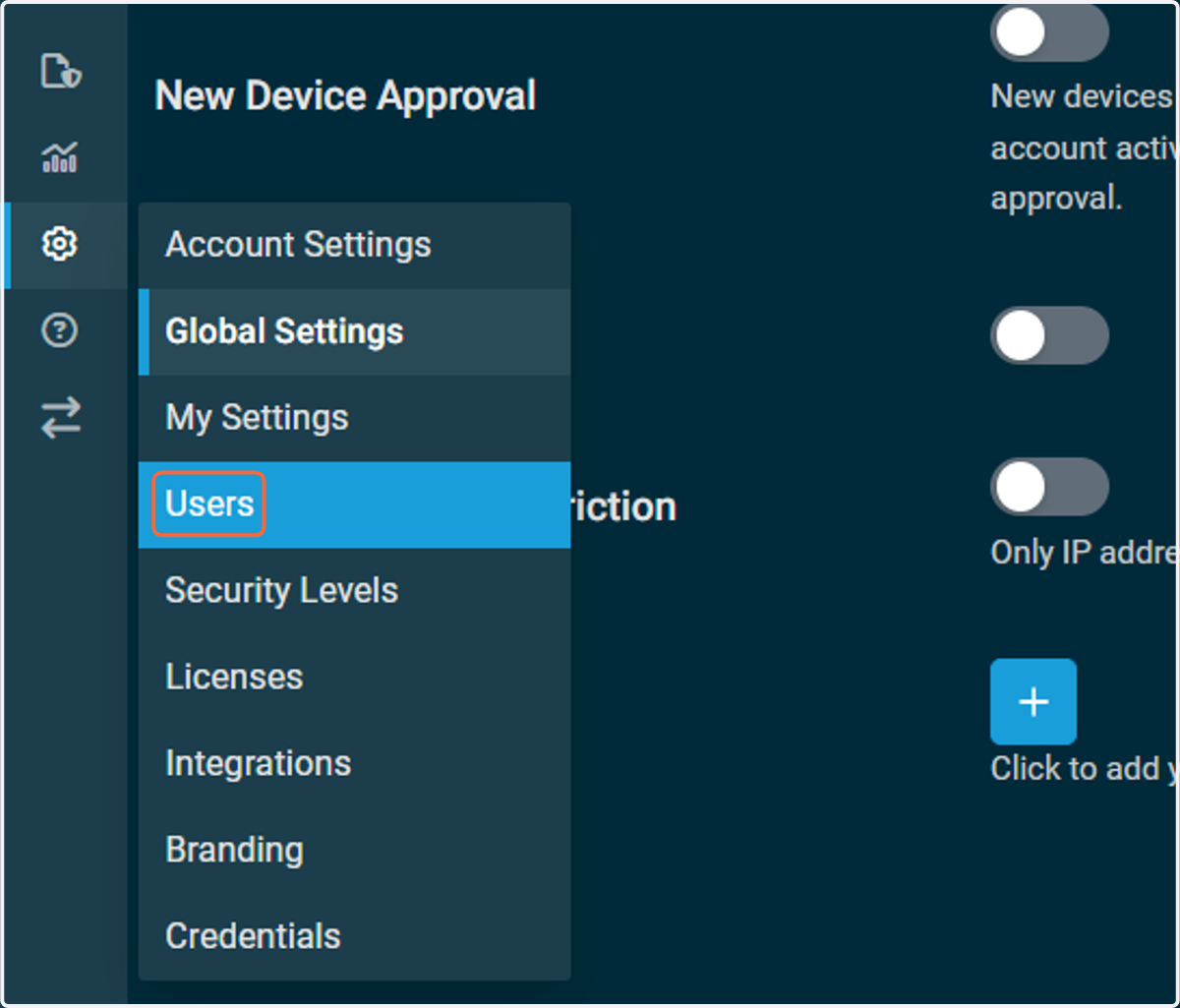Viewport: 1180px width, 1008px height.
Task: Toggle the switch above 'Only IP addre' text
Action: tap(1049, 487)
